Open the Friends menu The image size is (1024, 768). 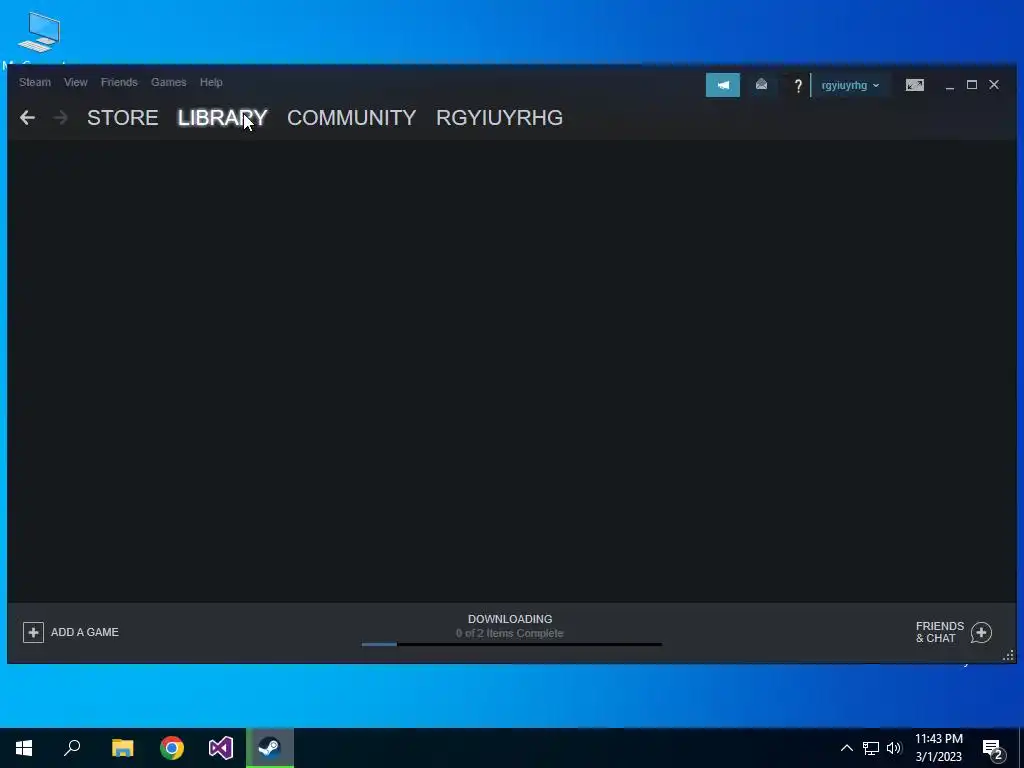[119, 82]
